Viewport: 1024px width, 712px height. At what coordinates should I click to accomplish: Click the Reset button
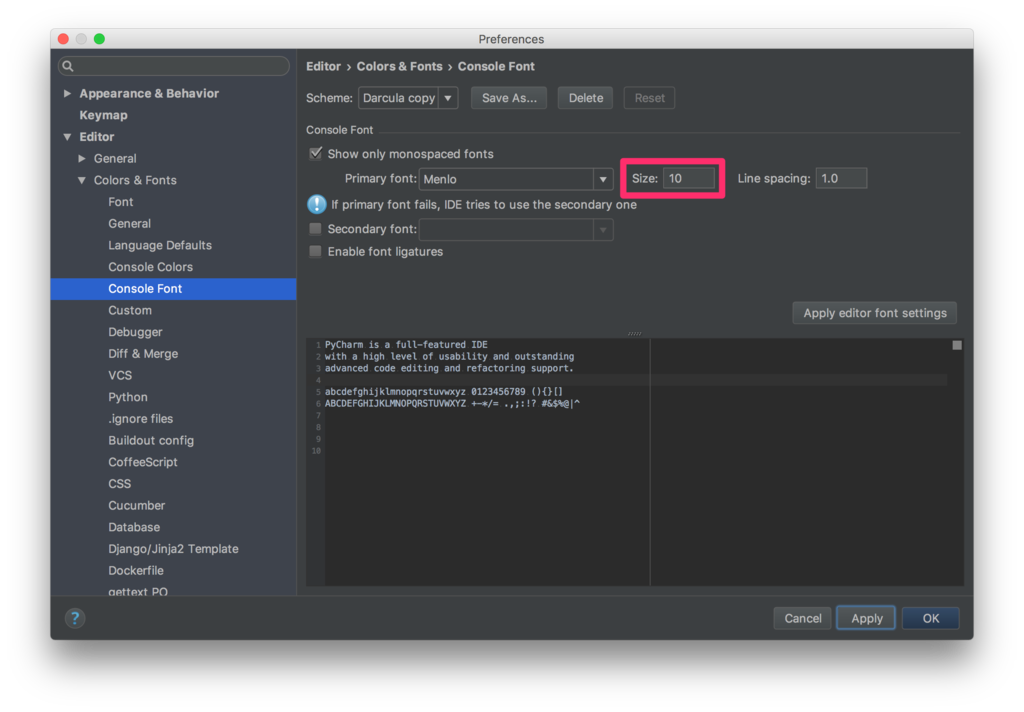pyautogui.click(x=649, y=98)
